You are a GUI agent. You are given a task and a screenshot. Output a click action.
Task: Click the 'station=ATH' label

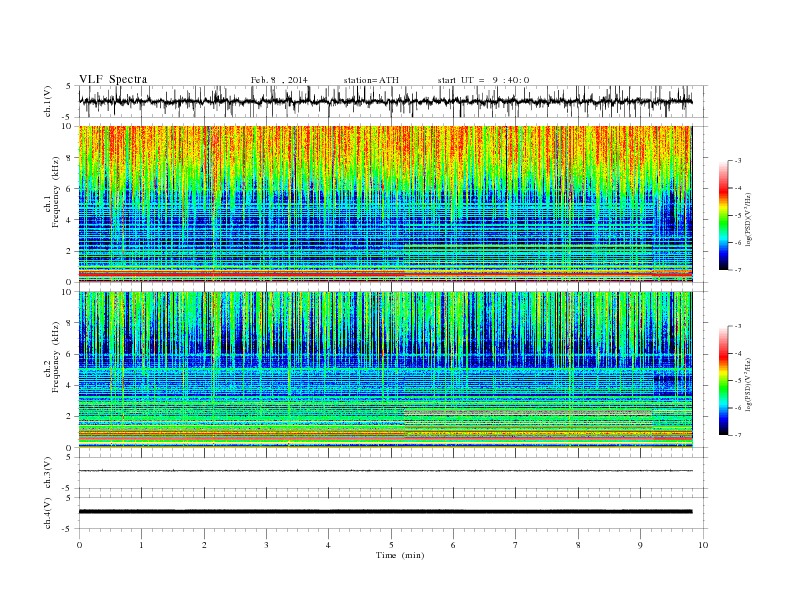click(371, 80)
